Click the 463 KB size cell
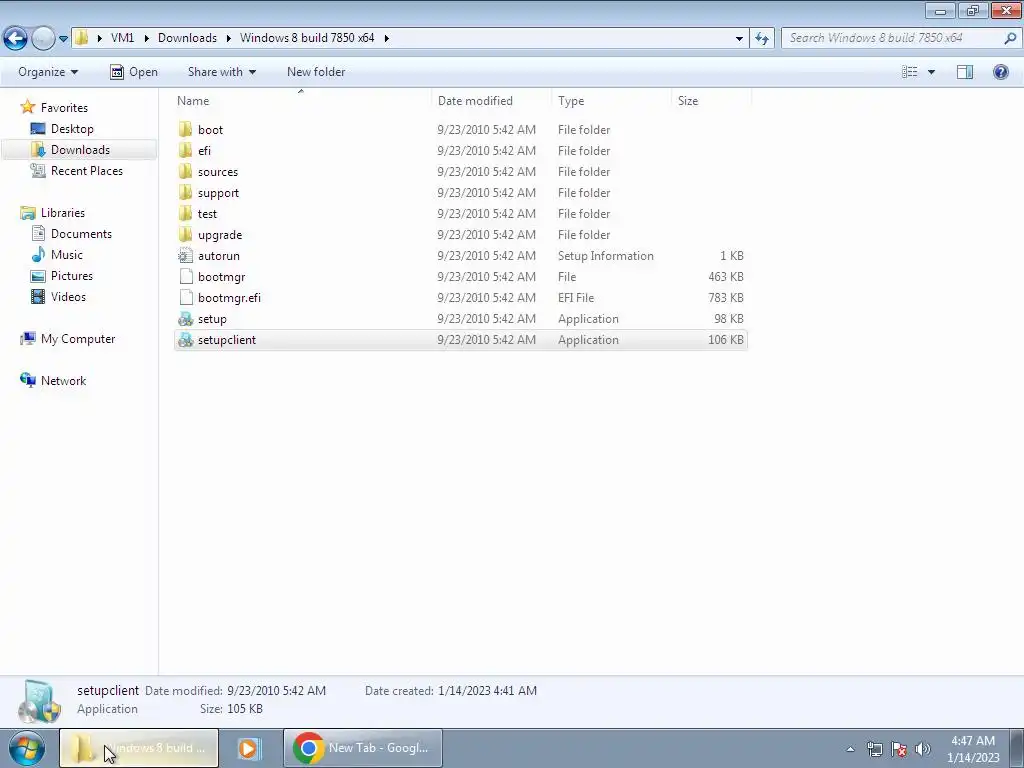 tap(726, 277)
